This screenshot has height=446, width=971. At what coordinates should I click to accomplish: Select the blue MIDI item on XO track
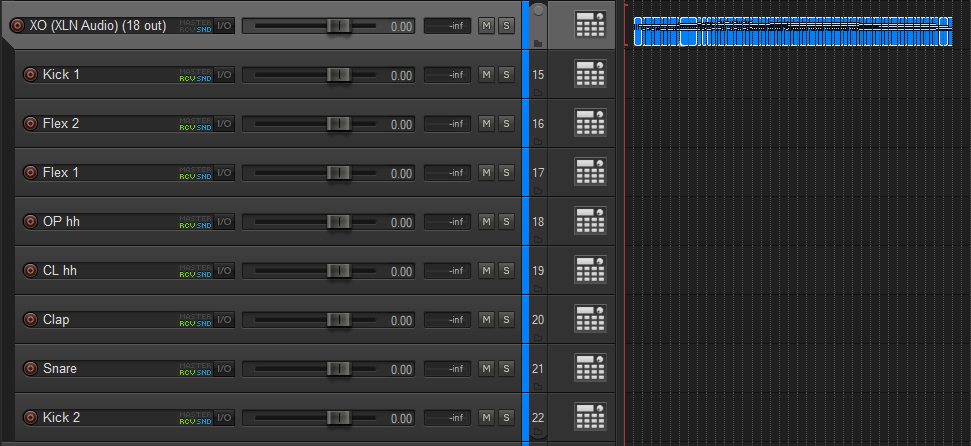(x=793, y=31)
